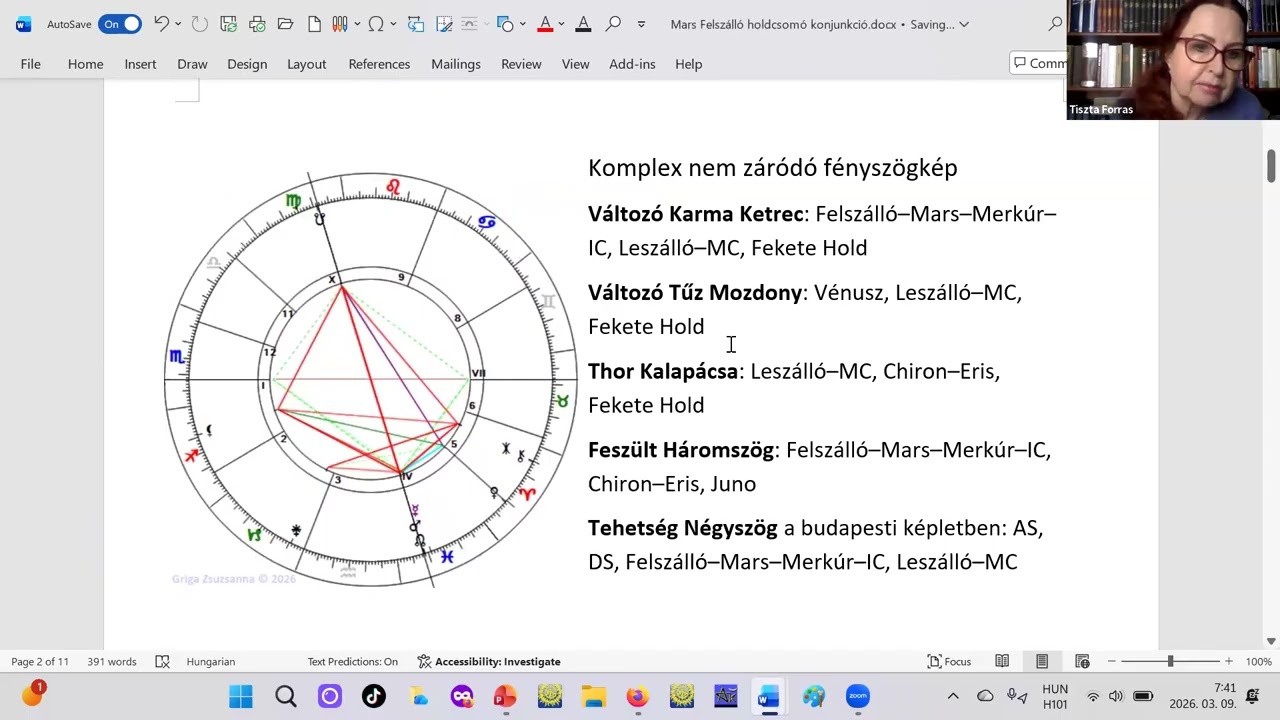The image size is (1280, 720).
Task: Click Page 2 of 11 indicator
Action: pos(40,661)
